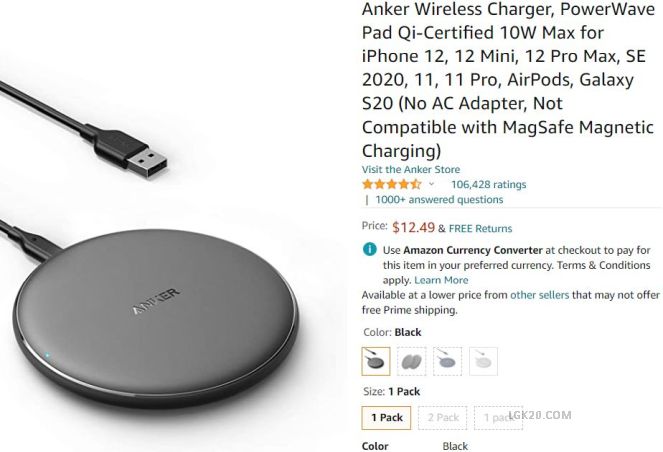Select the 2 Pack size option
This screenshot has height=452, width=663.
click(443, 418)
